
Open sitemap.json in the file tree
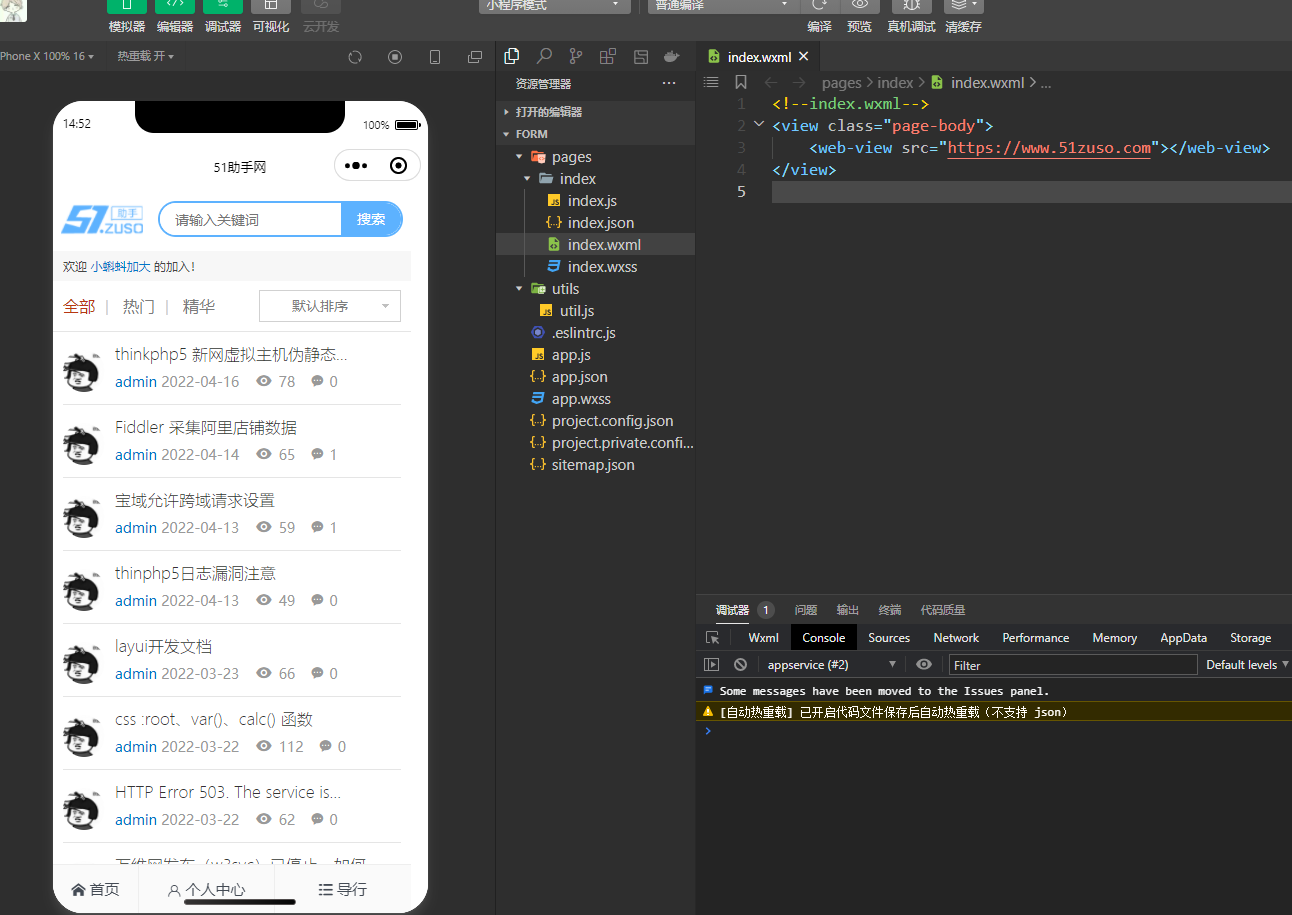click(x=595, y=465)
